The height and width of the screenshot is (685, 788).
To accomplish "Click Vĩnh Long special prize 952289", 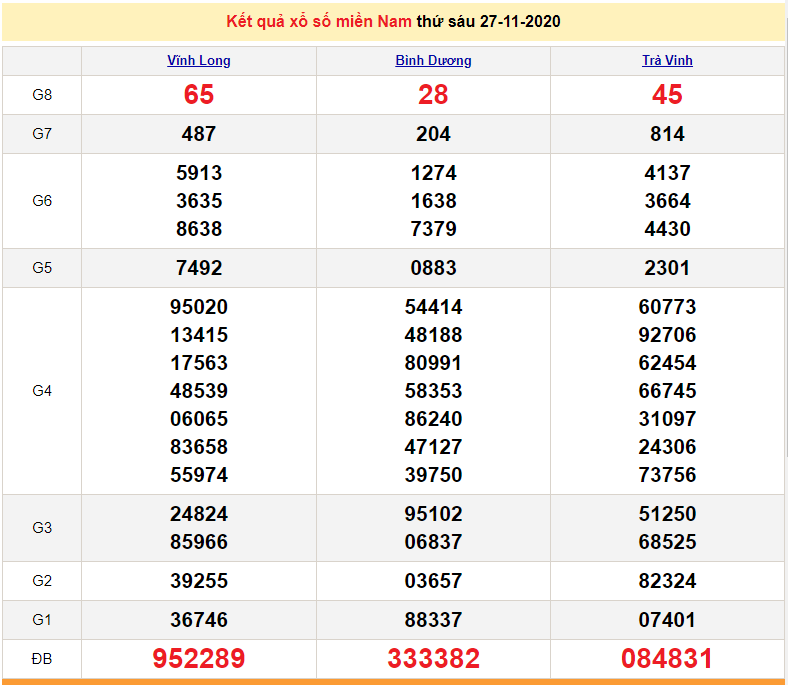I will click(x=198, y=659).
